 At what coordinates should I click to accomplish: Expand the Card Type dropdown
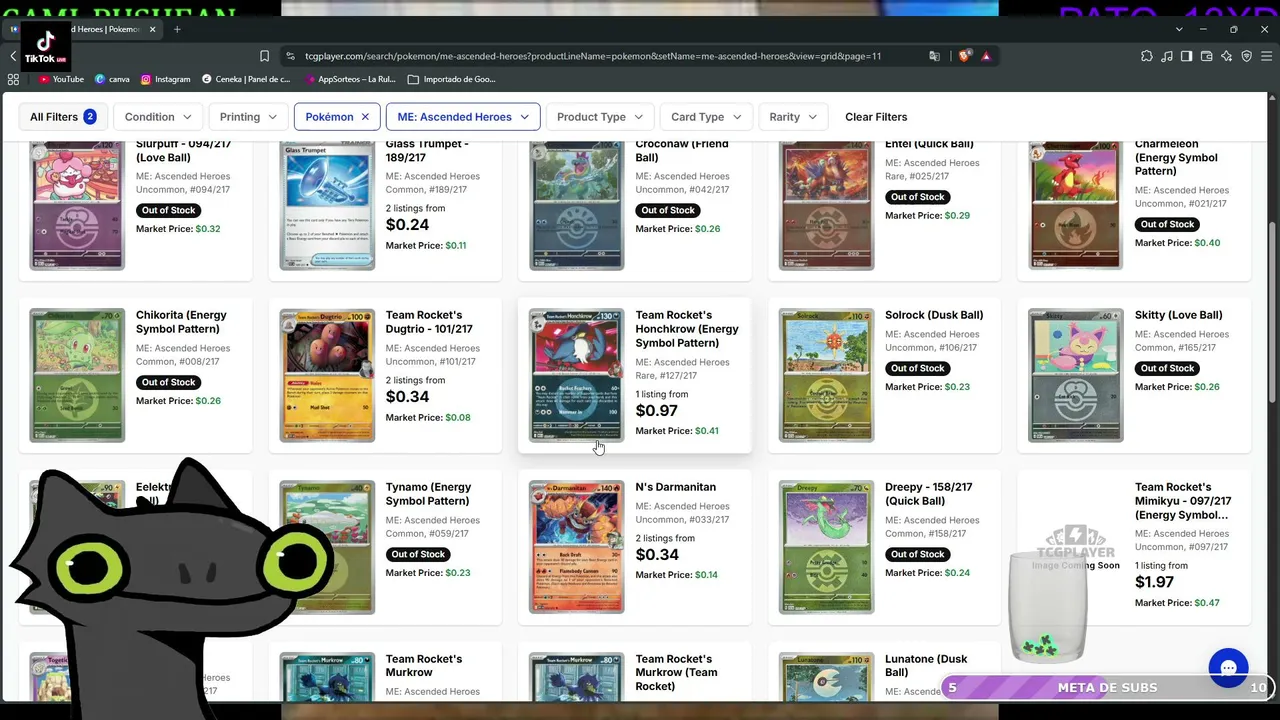tap(706, 117)
